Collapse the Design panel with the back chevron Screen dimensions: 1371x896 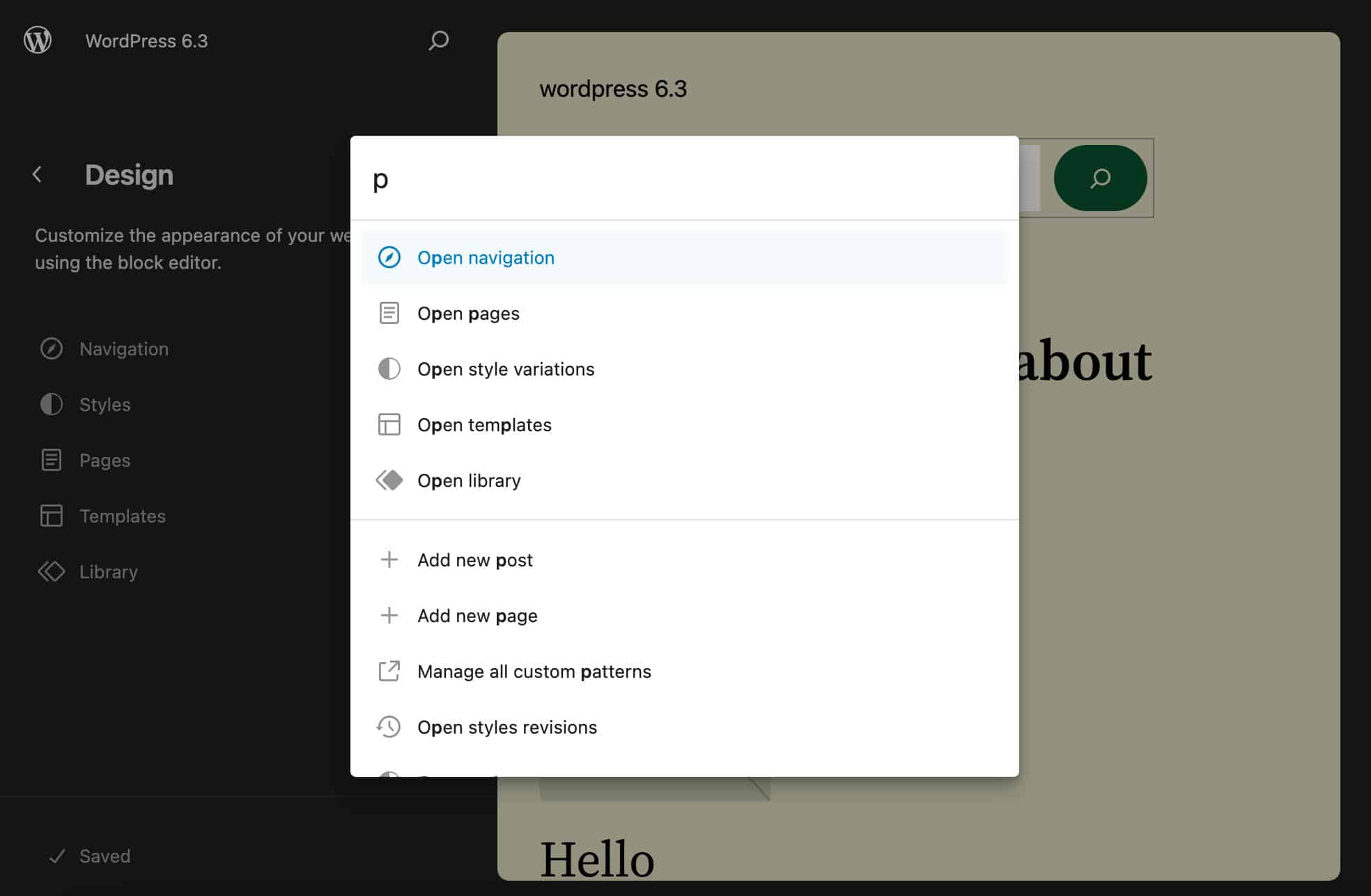point(36,174)
